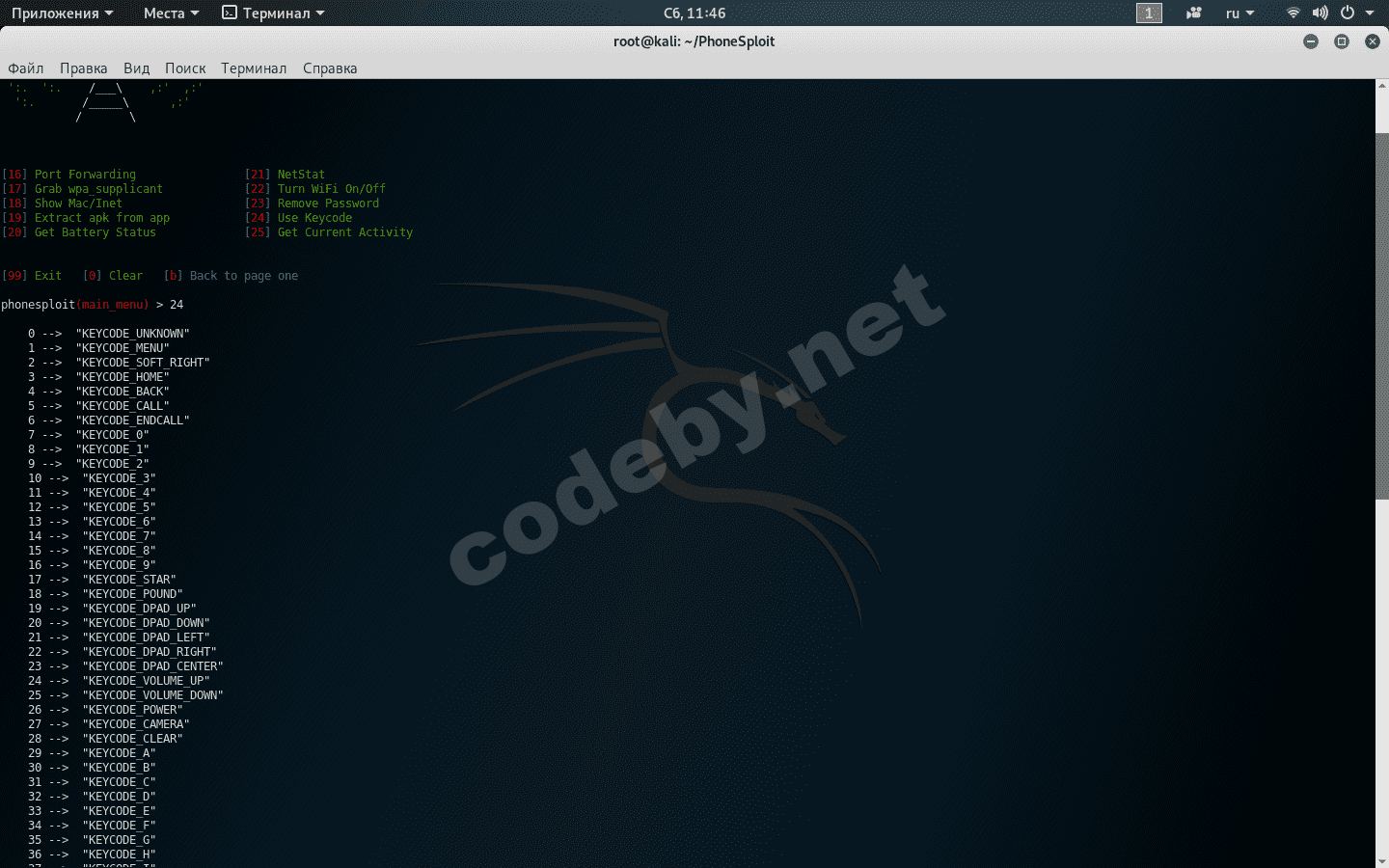Click the KEYCODE_DPAD_RIGHT line
Image resolution: width=1389 pixels, height=868 pixels.
click(x=123, y=652)
